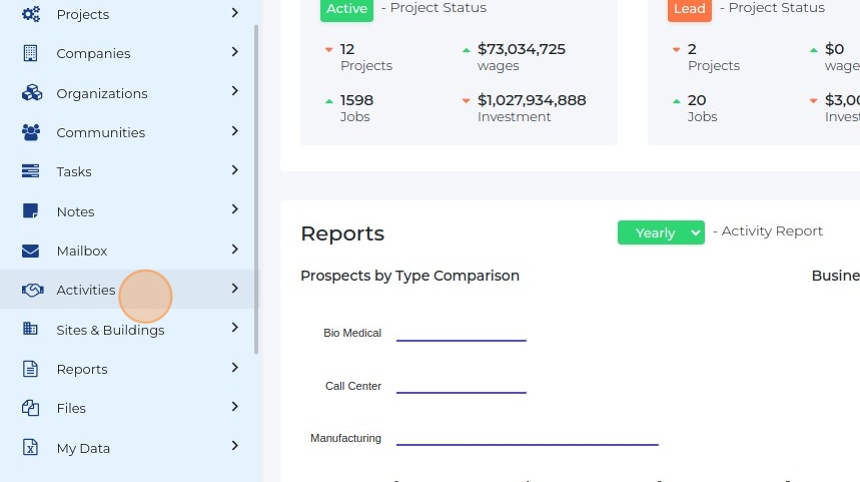Click the Sites & Buildings icon
Image resolution: width=860 pixels, height=482 pixels.
(31, 329)
